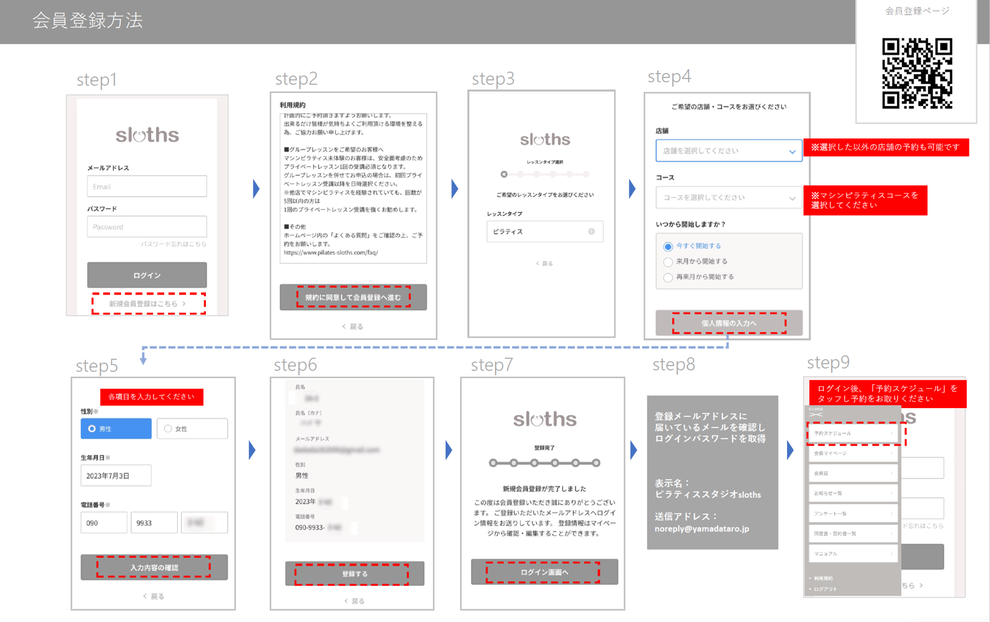Viewport: 990px width, 622px height.
Task: Open 同意書・契約書一覧 menu item
Action: [x=853, y=534]
